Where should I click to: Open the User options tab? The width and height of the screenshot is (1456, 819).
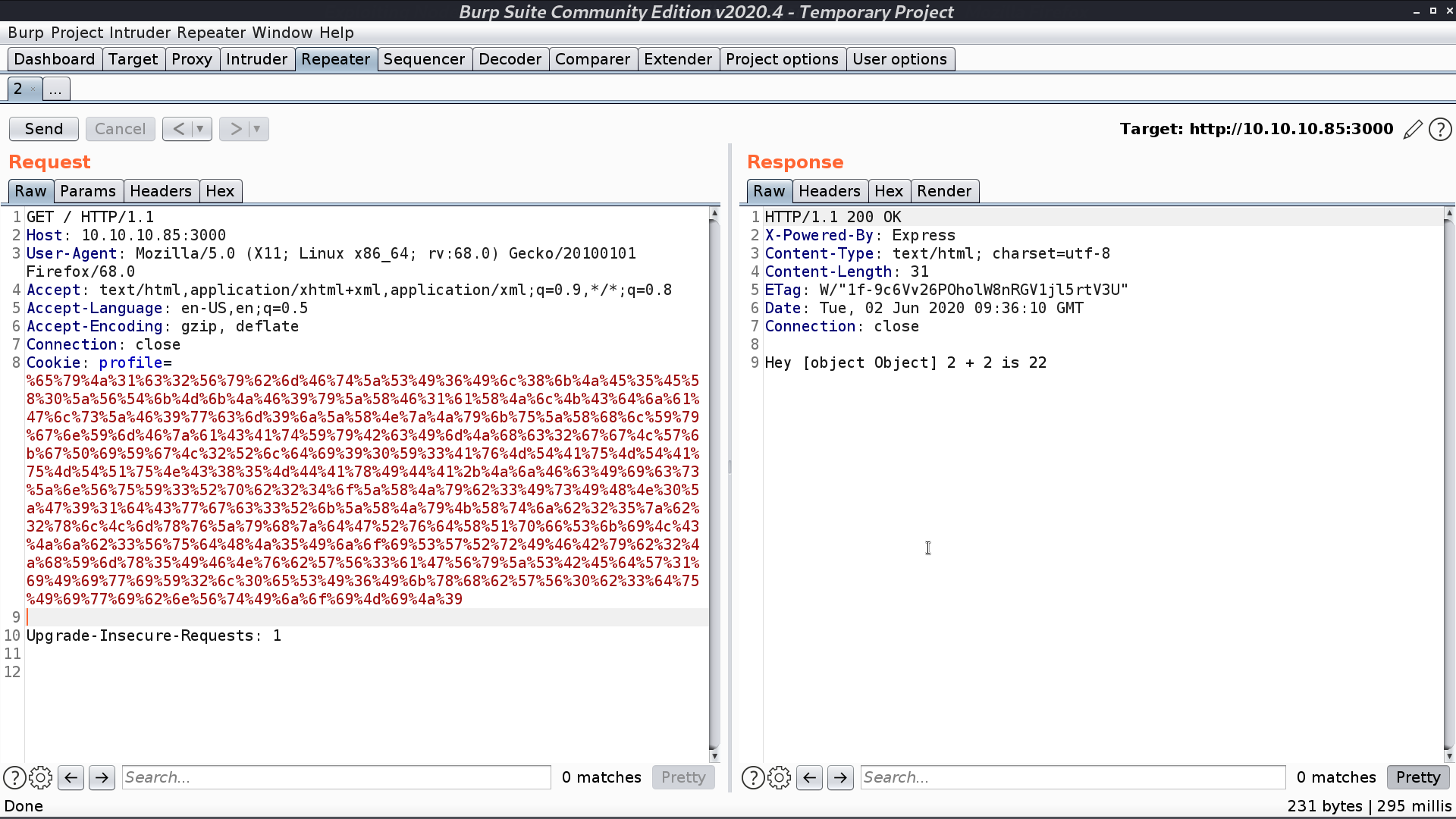(899, 59)
